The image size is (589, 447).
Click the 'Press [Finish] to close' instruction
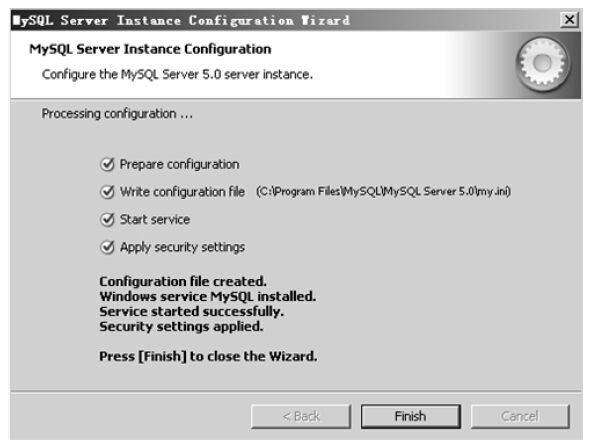[x=208, y=356]
